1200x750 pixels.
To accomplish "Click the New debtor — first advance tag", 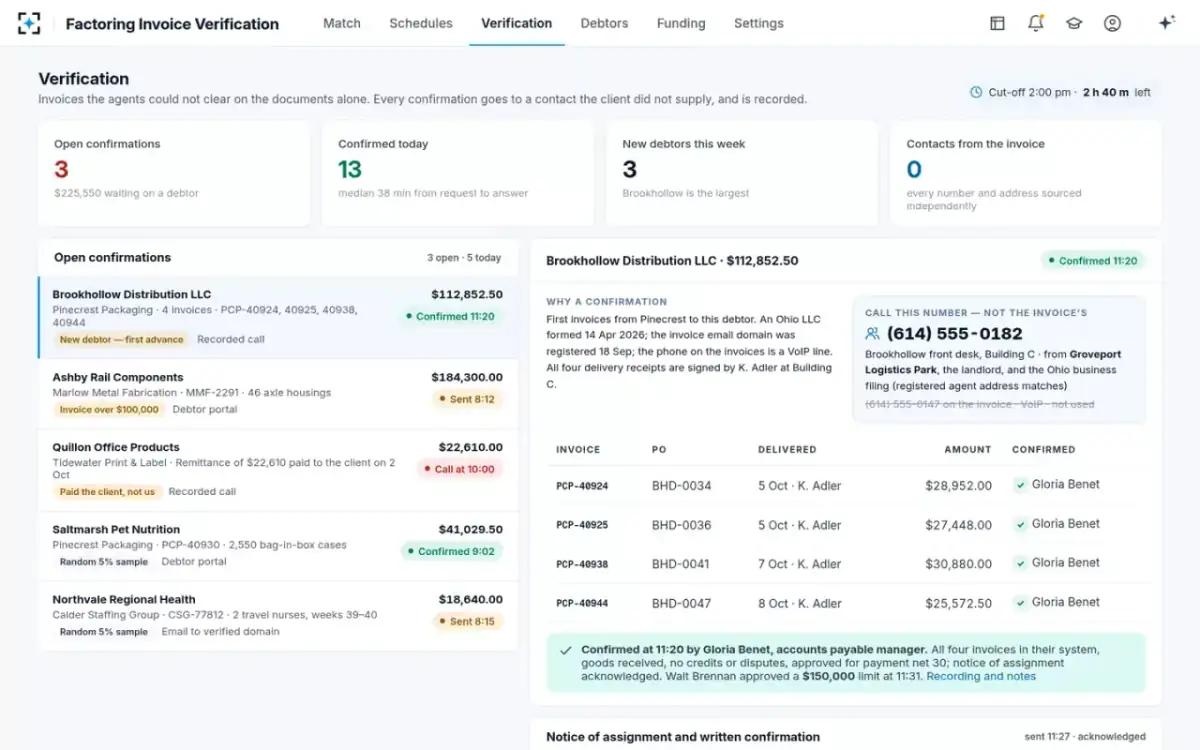I will pos(121,340).
